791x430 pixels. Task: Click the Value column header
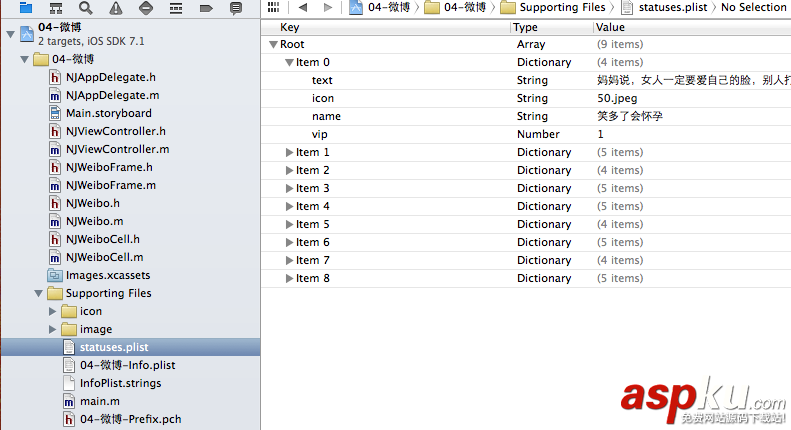pyautogui.click(x=610, y=27)
